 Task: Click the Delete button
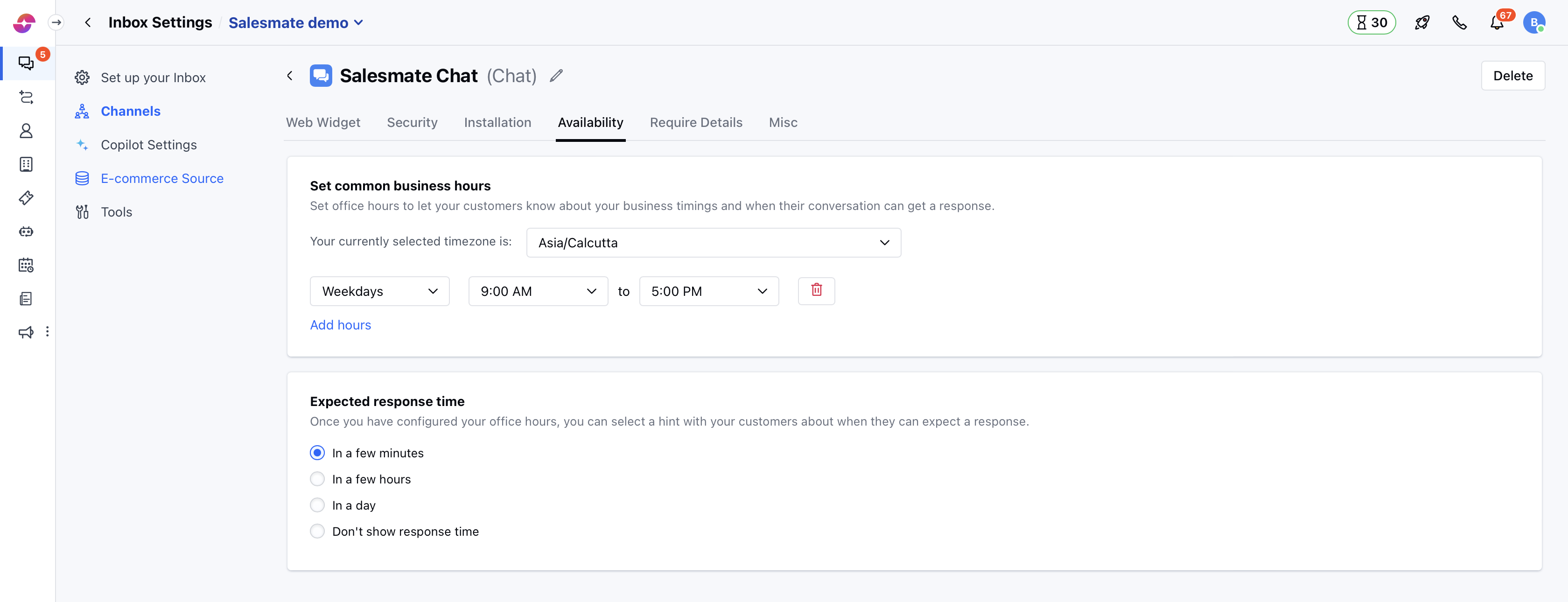click(1512, 76)
